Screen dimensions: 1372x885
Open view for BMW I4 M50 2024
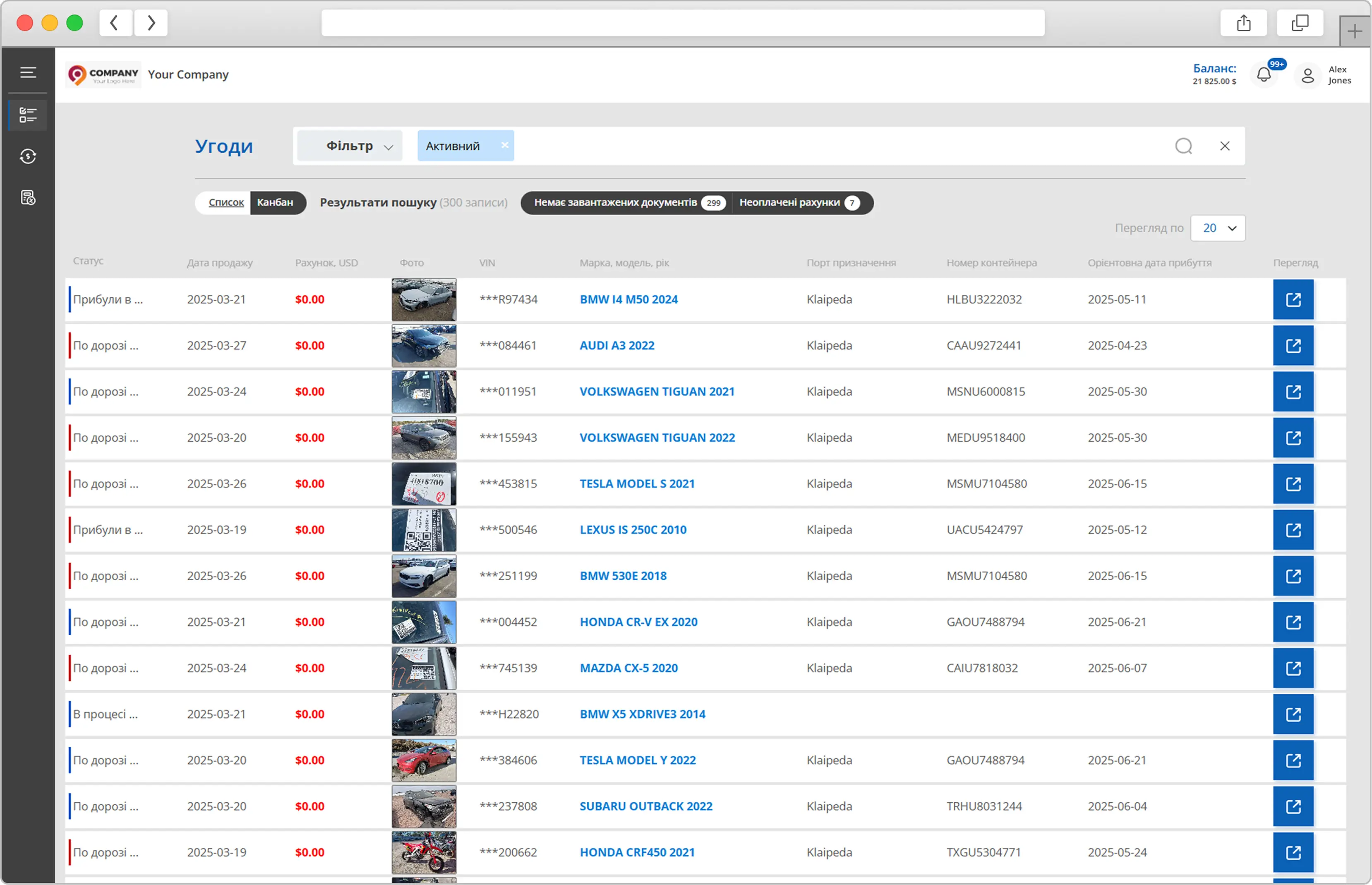tap(1293, 299)
